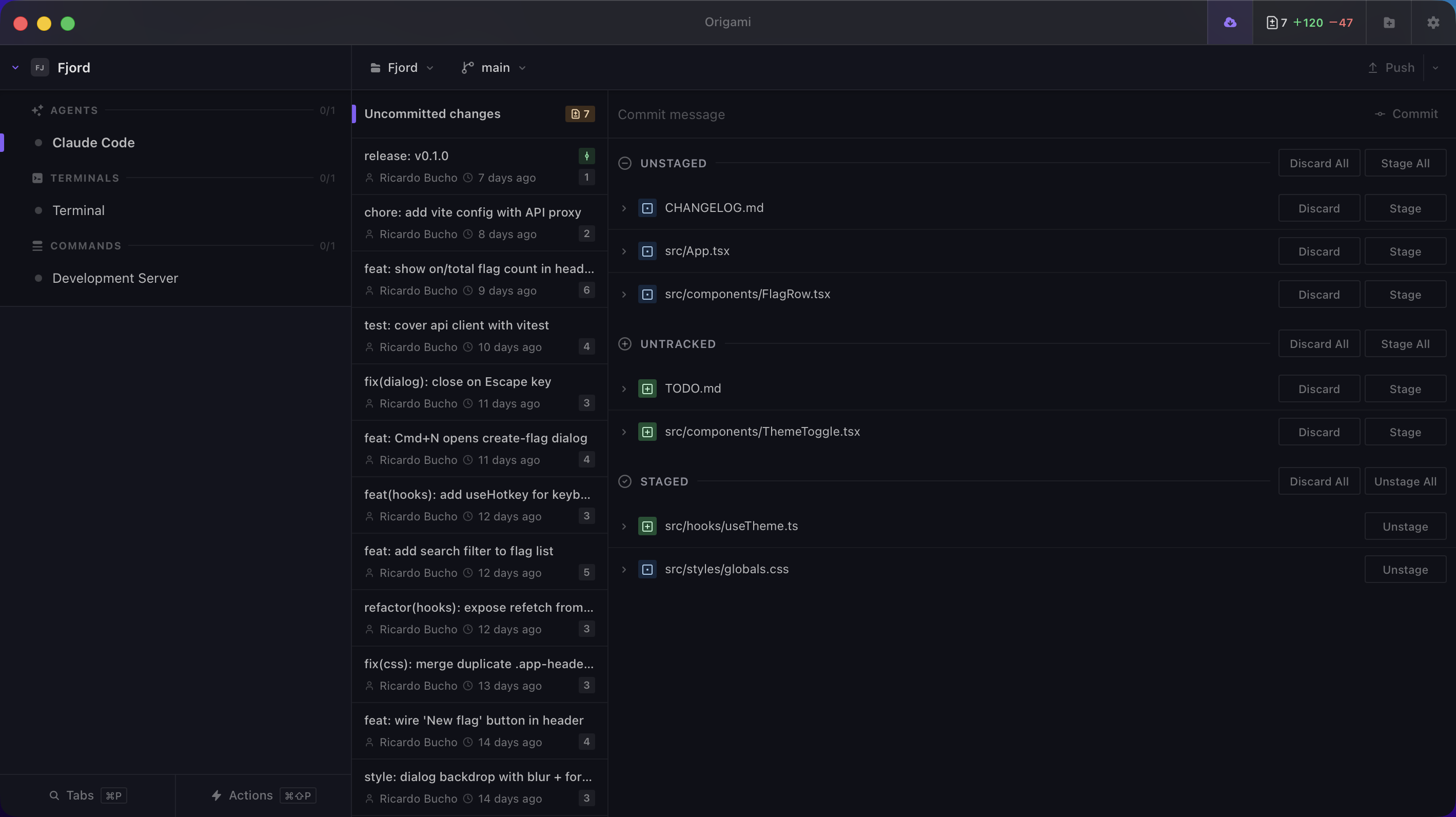
Task: Open Settings via the gear icon
Action: (x=1433, y=23)
